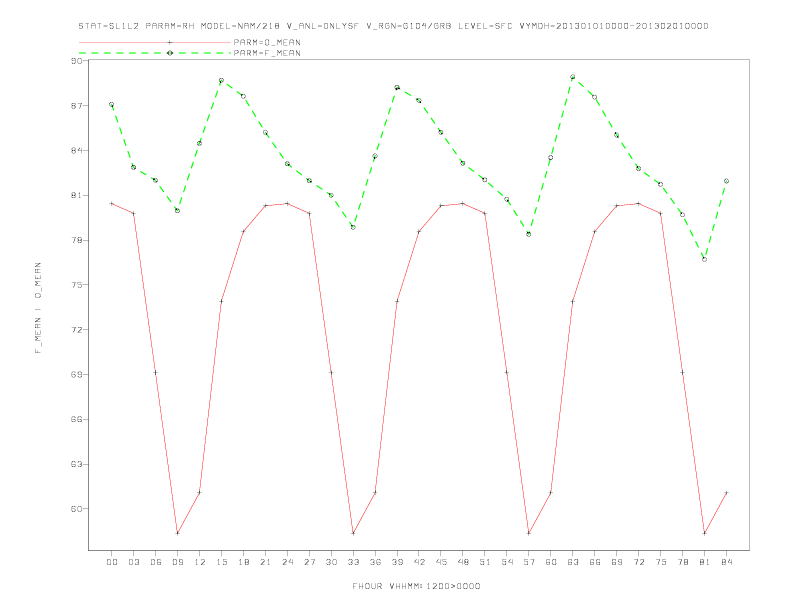Click the x-axis tick label 39
Viewport: 792px width, 612px height.
397,562
